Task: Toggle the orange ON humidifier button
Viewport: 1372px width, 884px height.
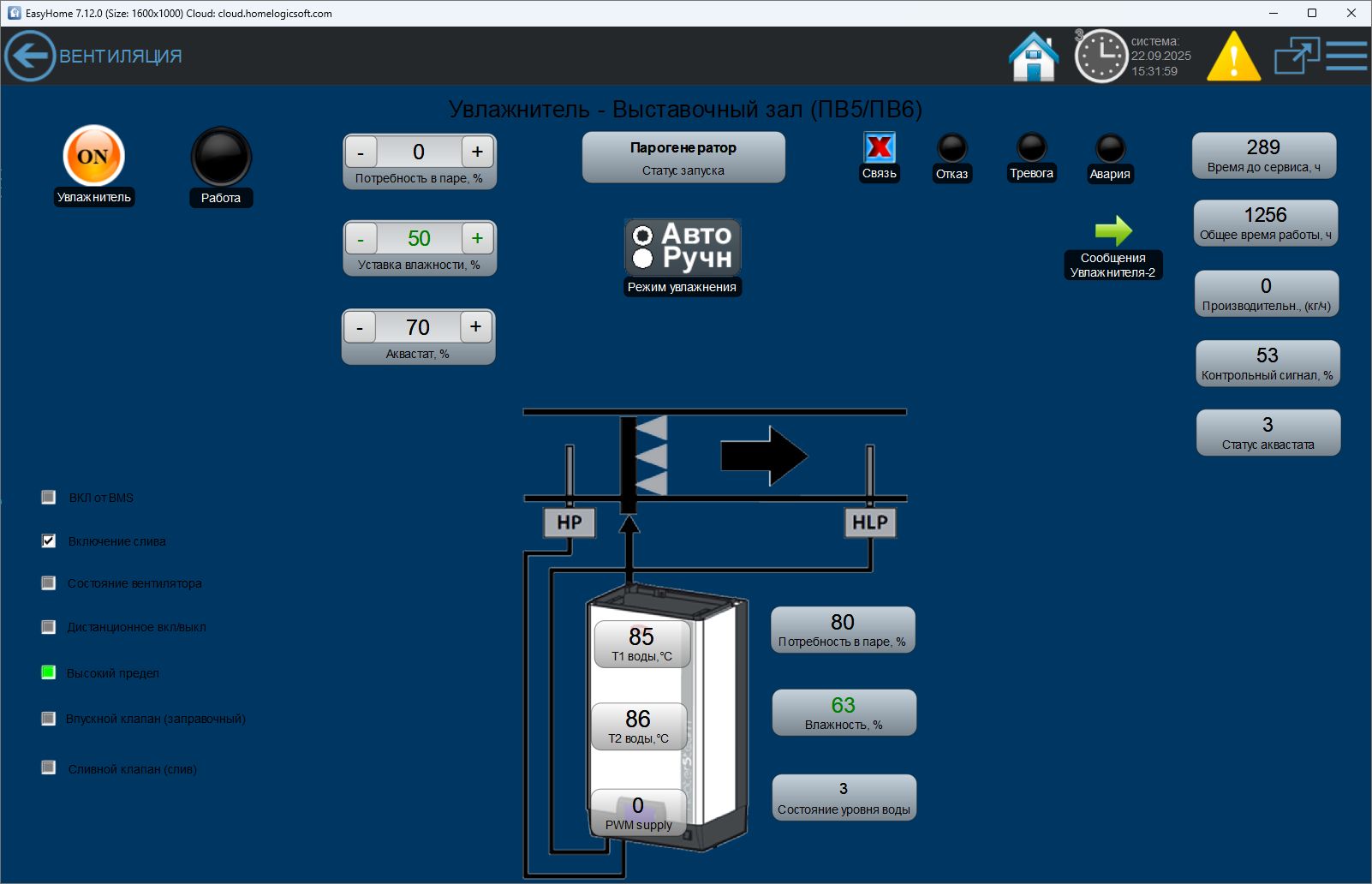Action: (93, 156)
